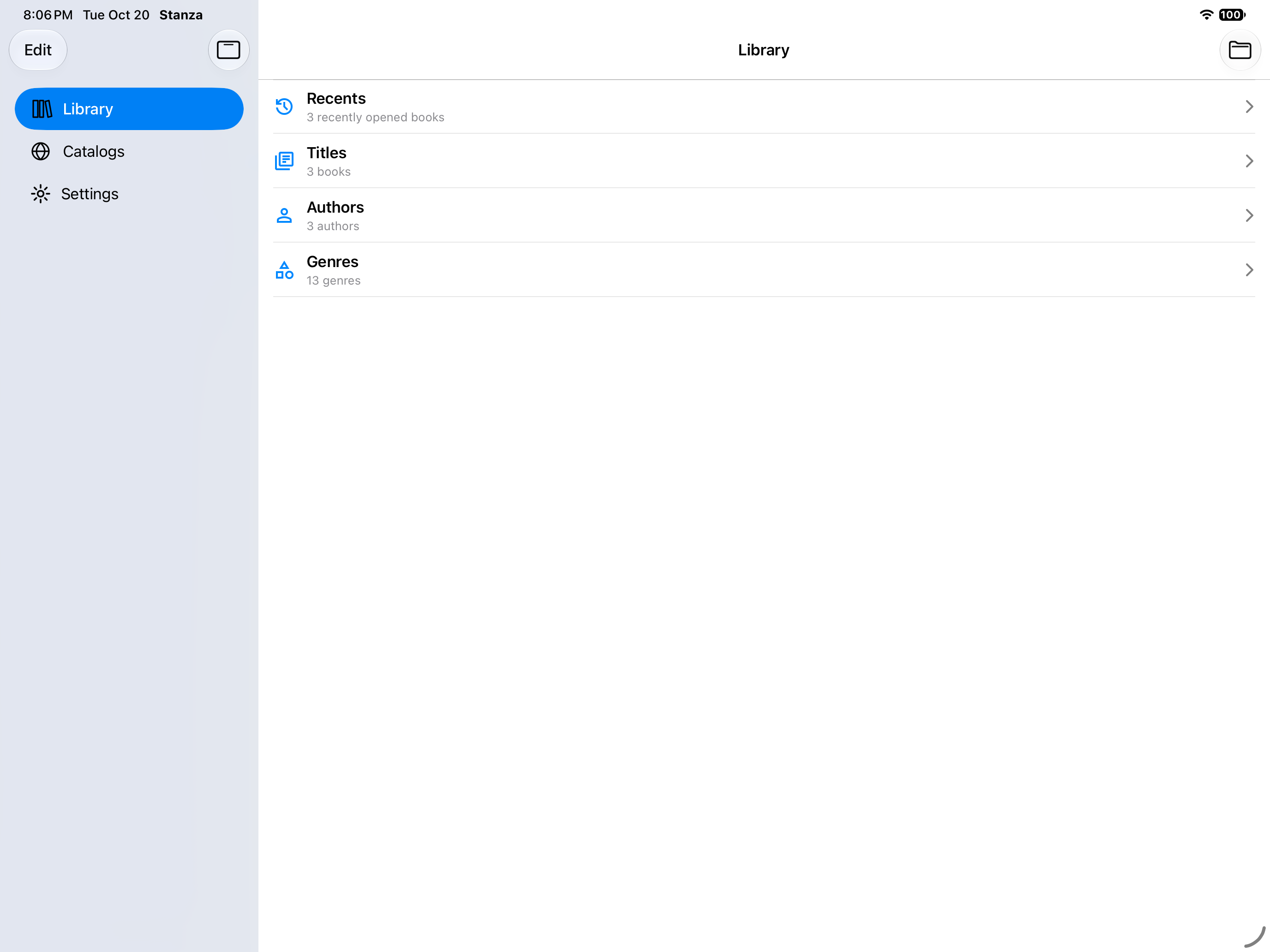Open Settings from the sidebar
The height and width of the screenshot is (952, 1270).
(x=129, y=194)
